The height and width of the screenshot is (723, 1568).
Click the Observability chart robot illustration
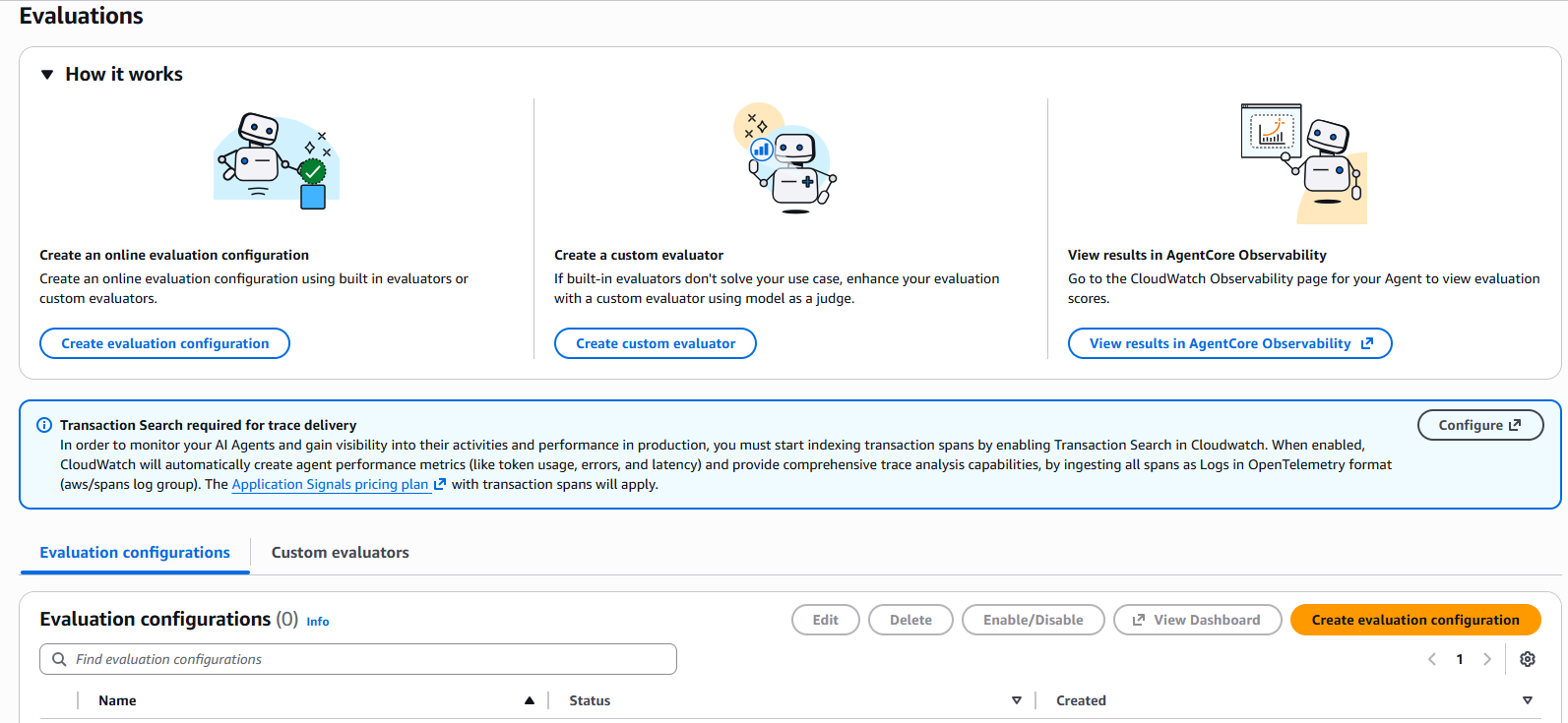tap(1304, 162)
